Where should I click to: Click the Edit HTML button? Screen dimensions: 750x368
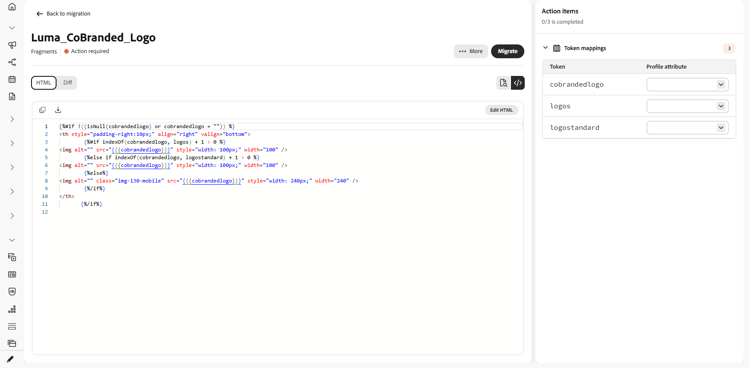coord(501,110)
